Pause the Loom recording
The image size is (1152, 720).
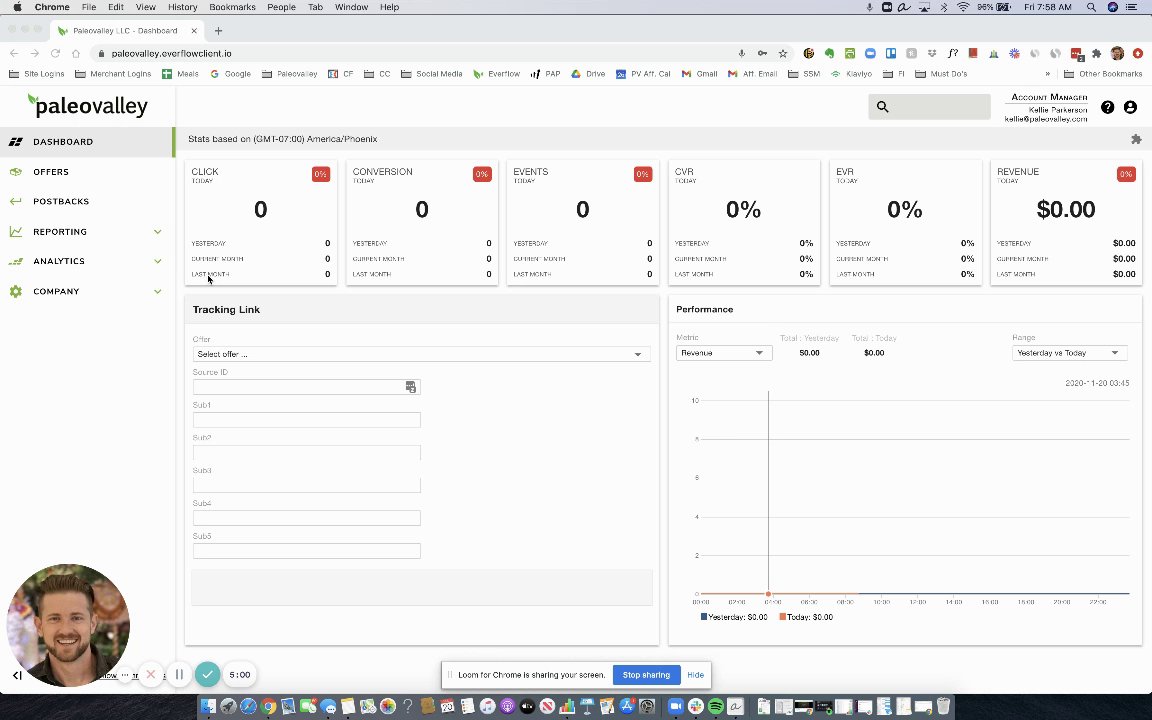[x=179, y=674]
